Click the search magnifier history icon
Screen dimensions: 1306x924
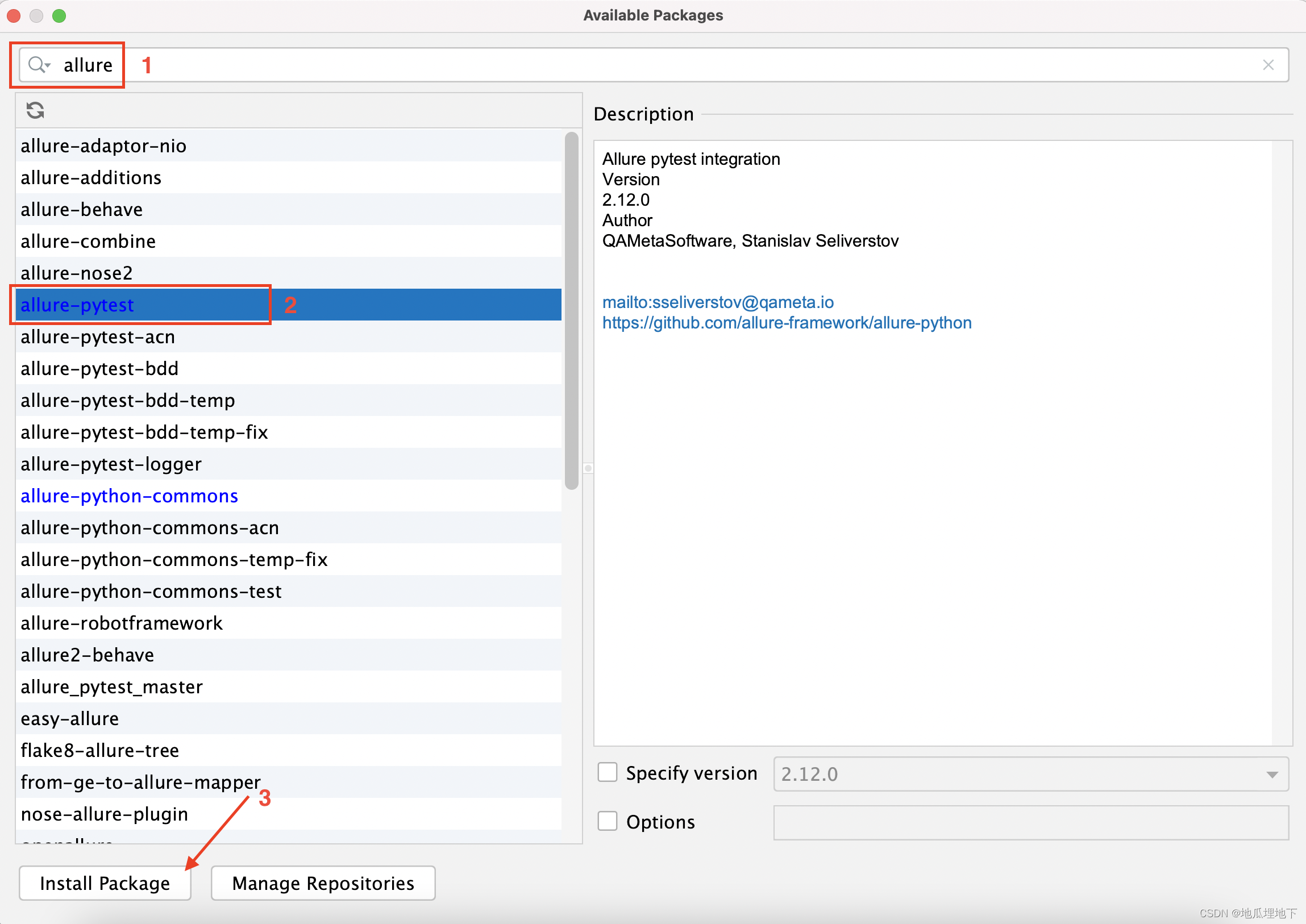[39, 65]
